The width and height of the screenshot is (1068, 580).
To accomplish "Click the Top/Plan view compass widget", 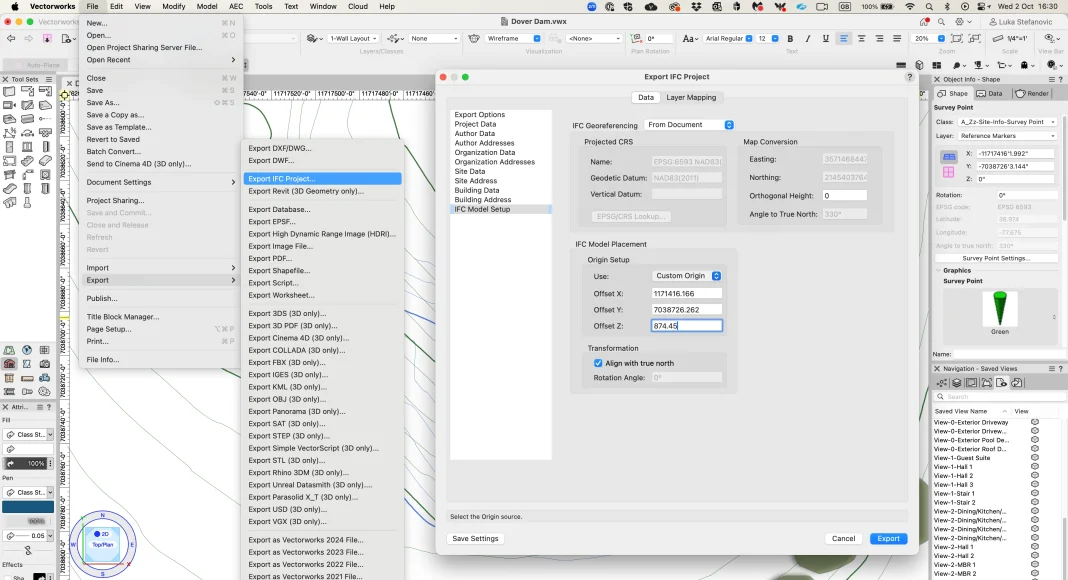I will coord(102,543).
